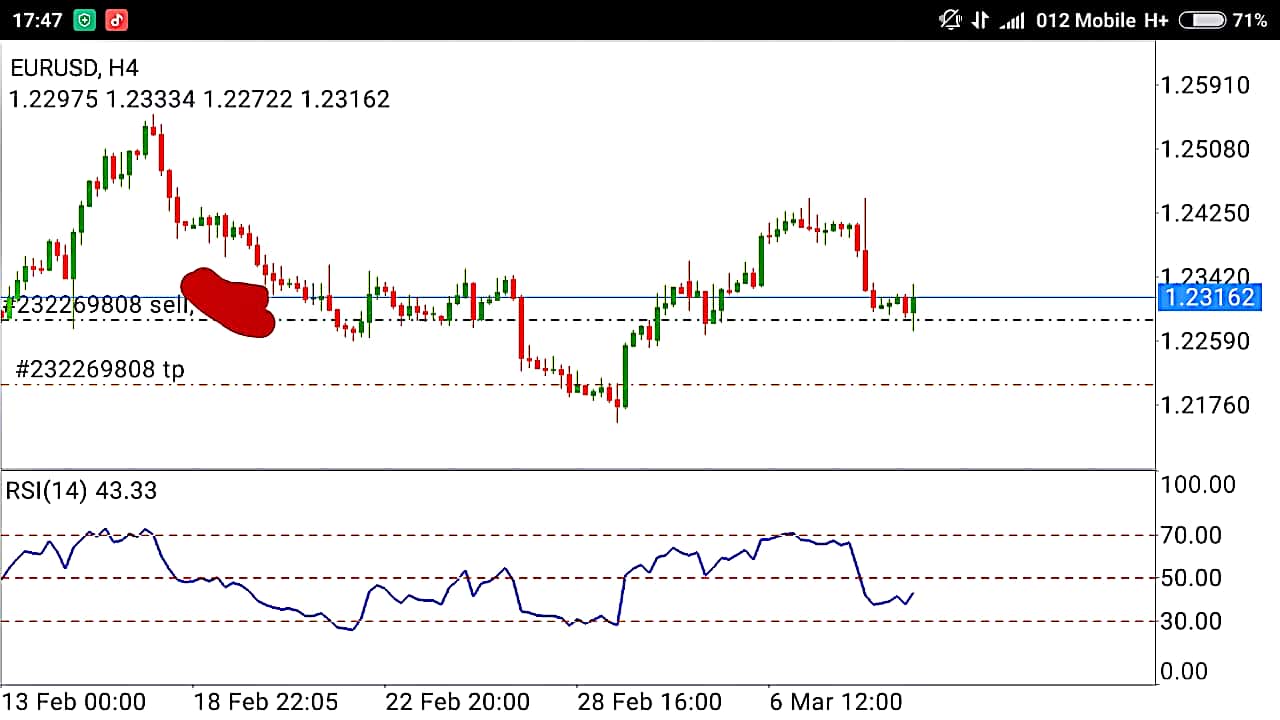
Task: Click the 22 Feb 20:00 time label
Action: coord(457,701)
